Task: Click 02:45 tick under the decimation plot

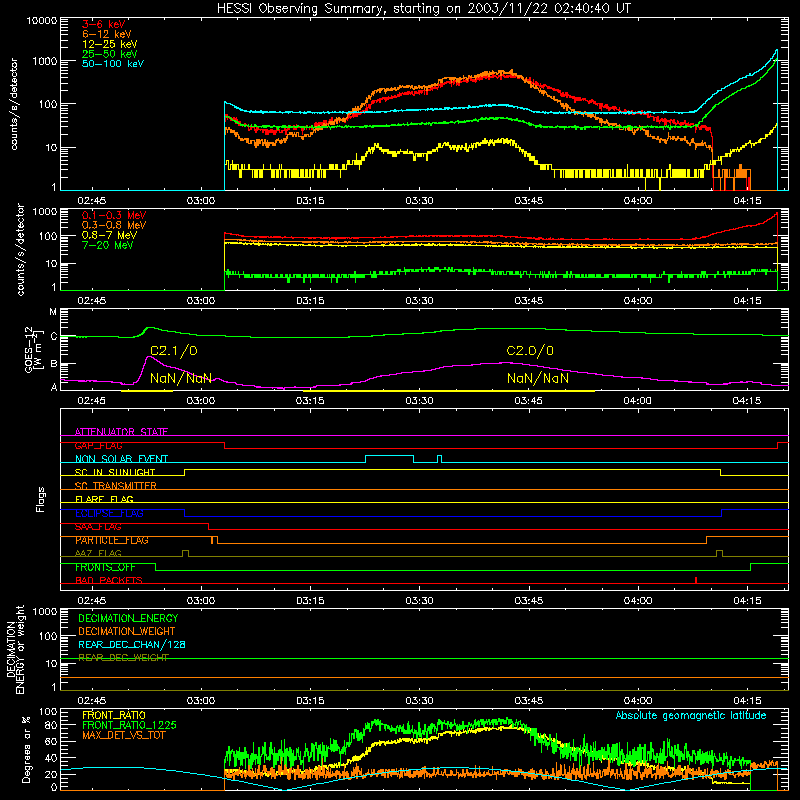Action: click(x=92, y=701)
